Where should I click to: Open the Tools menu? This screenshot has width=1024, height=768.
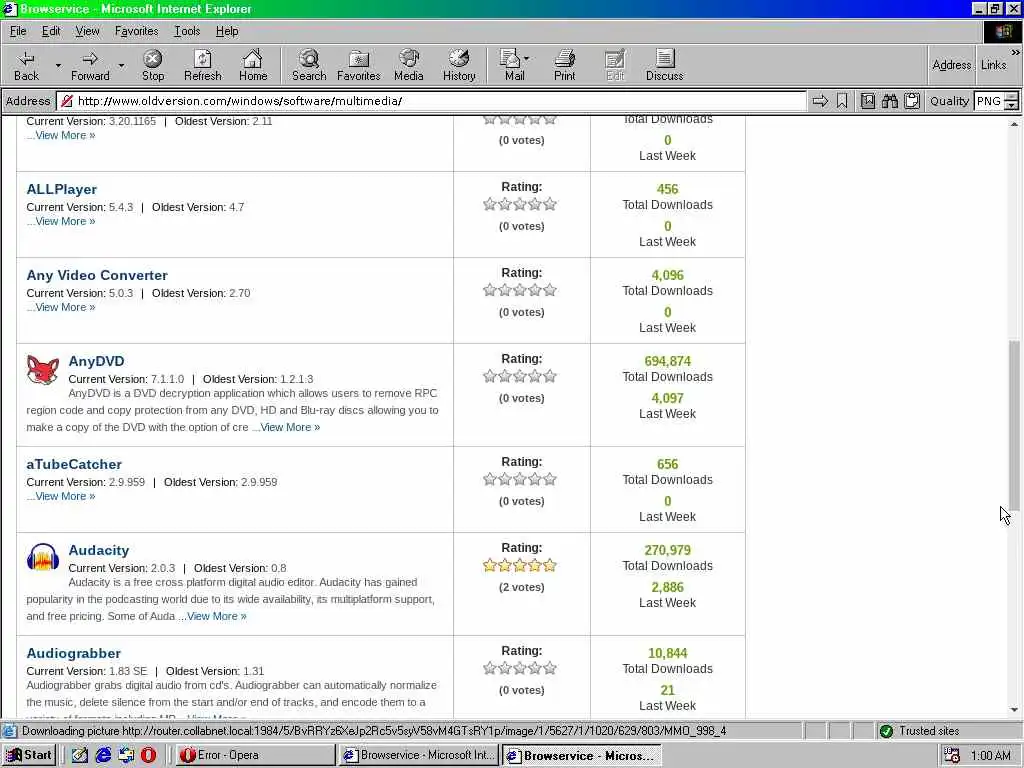pyautogui.click(x=187, y=31)
